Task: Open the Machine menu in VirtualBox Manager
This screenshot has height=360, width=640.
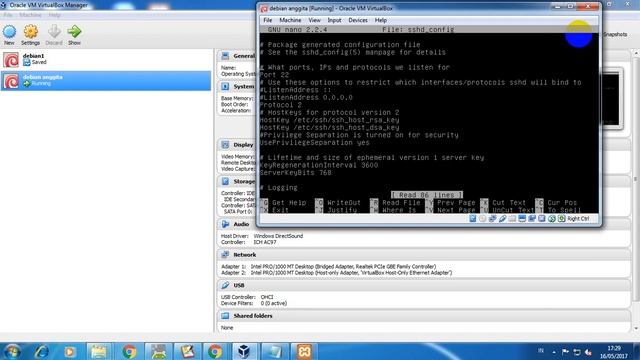Action: click(30, 15)
